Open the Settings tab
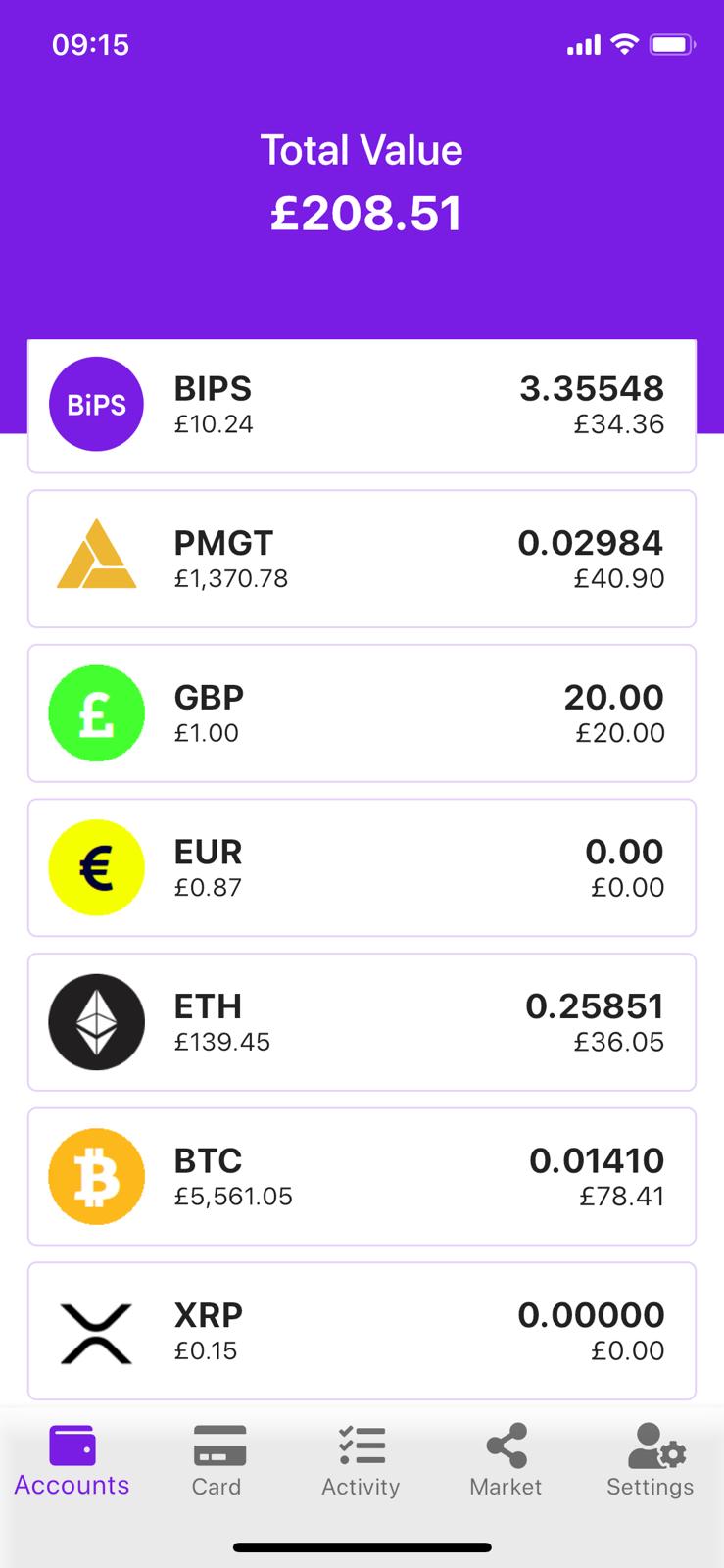 [650, 1460]
